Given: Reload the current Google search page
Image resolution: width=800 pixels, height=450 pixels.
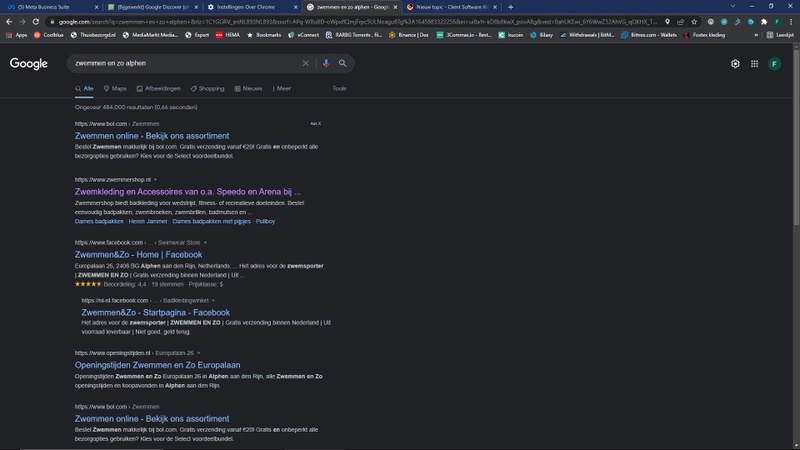Looking at the screenshot, I should click(36, 22).
